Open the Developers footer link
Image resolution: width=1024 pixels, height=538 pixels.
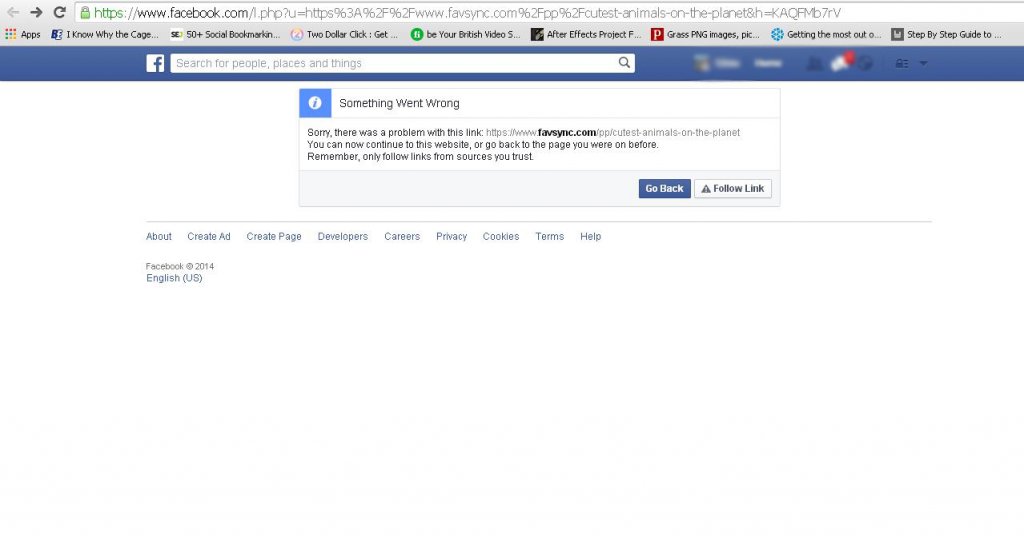point(343,236)
